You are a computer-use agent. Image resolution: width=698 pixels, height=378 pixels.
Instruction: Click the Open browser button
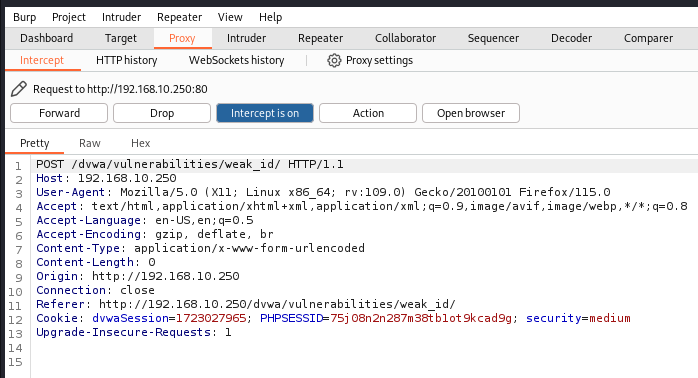pos(471,113)
